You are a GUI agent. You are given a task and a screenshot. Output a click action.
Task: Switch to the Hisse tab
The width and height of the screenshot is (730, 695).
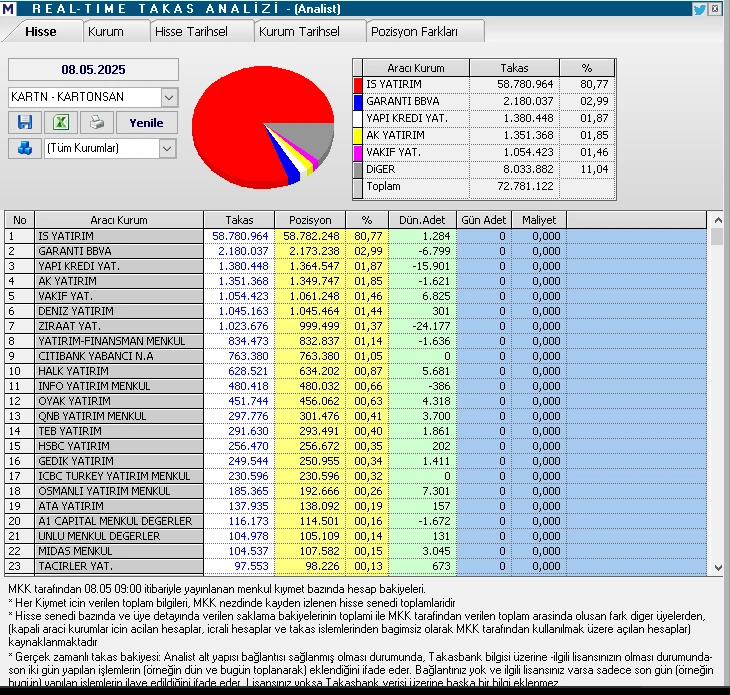41,32
